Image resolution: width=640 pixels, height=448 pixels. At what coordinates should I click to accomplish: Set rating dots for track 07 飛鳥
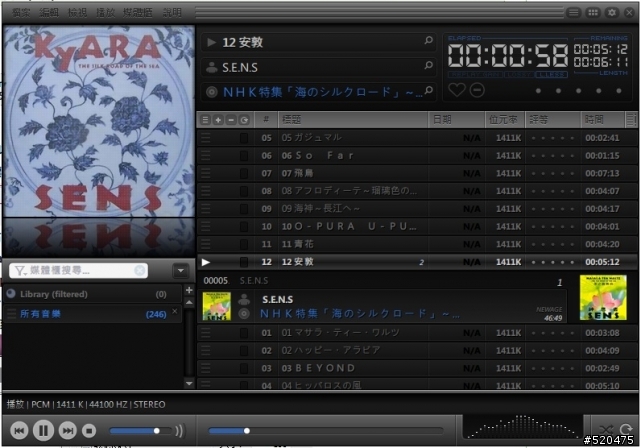(553, 174)
